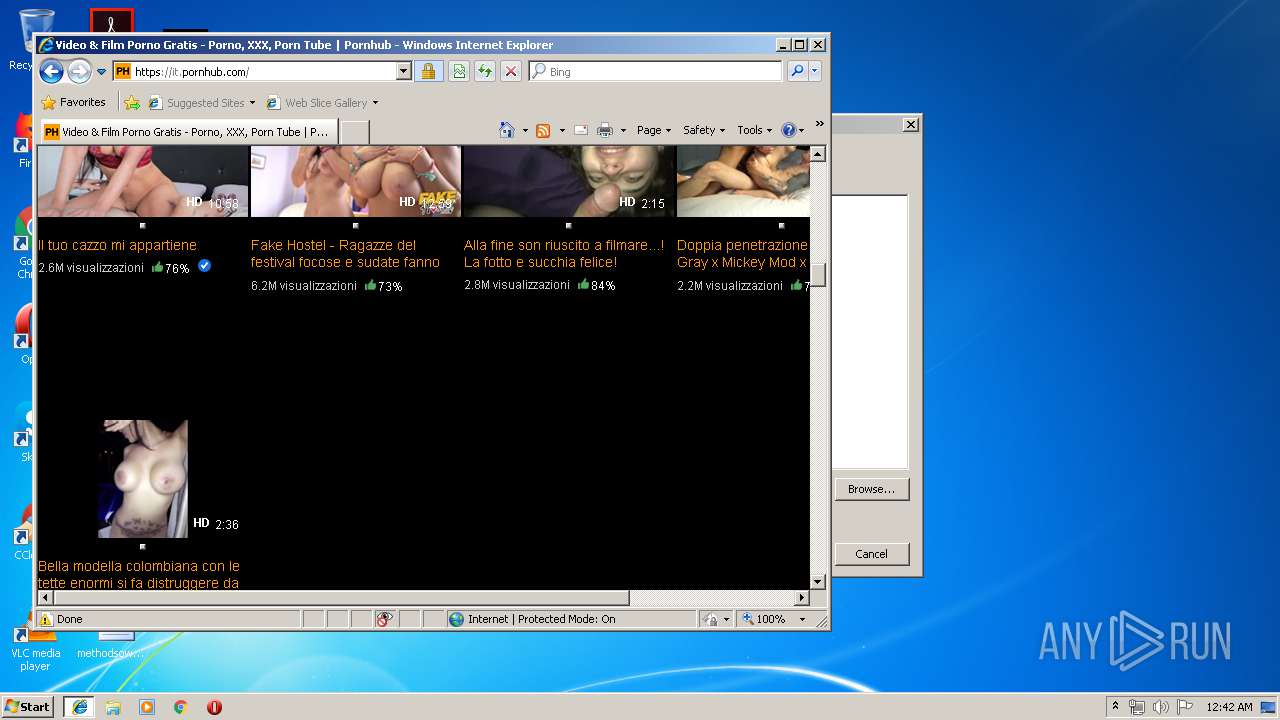Viewport: 1280px width, 720px height.
Task: Click the blue Help question mark icon
Action: (788, 130)
